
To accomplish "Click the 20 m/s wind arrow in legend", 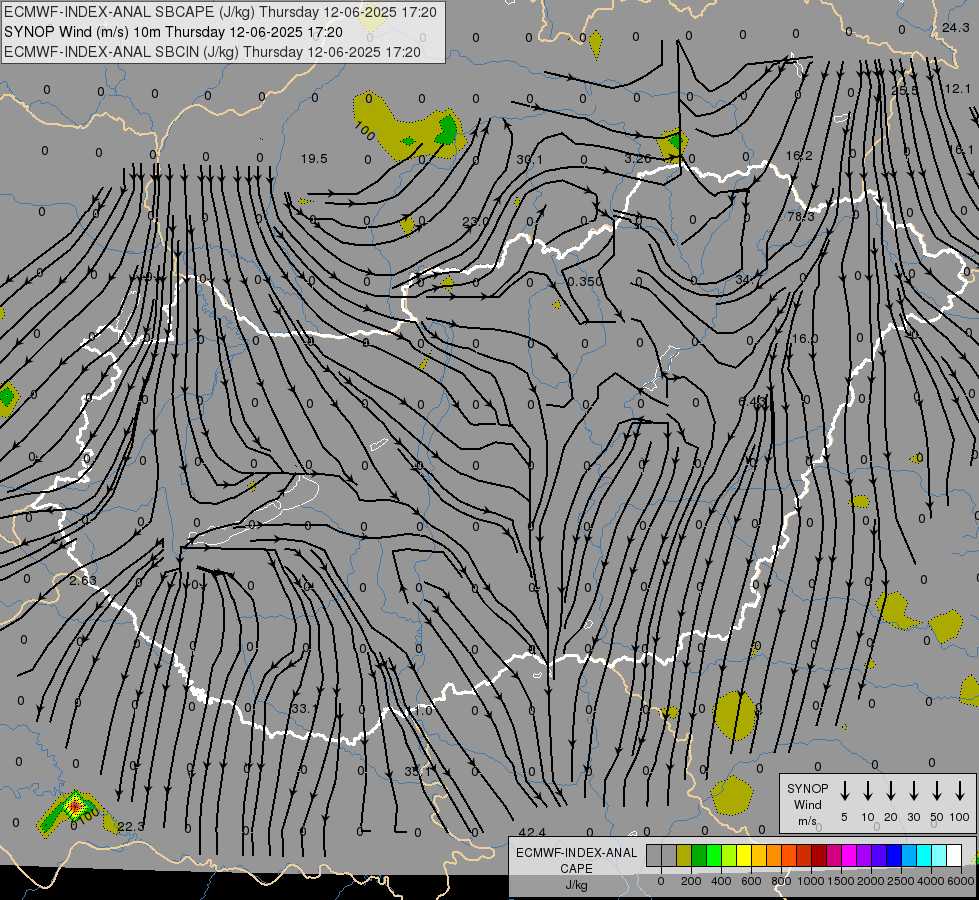I will [891, 791].
